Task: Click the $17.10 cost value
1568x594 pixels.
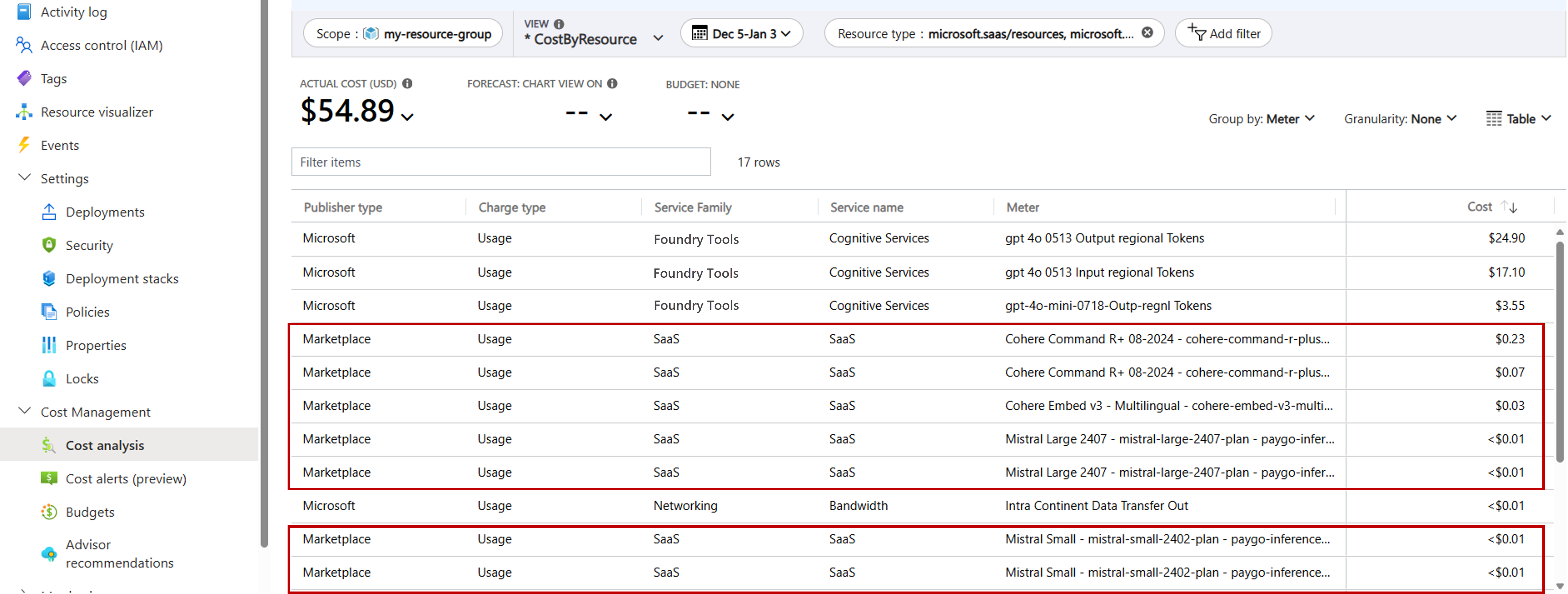Action: coord(1506,272)
